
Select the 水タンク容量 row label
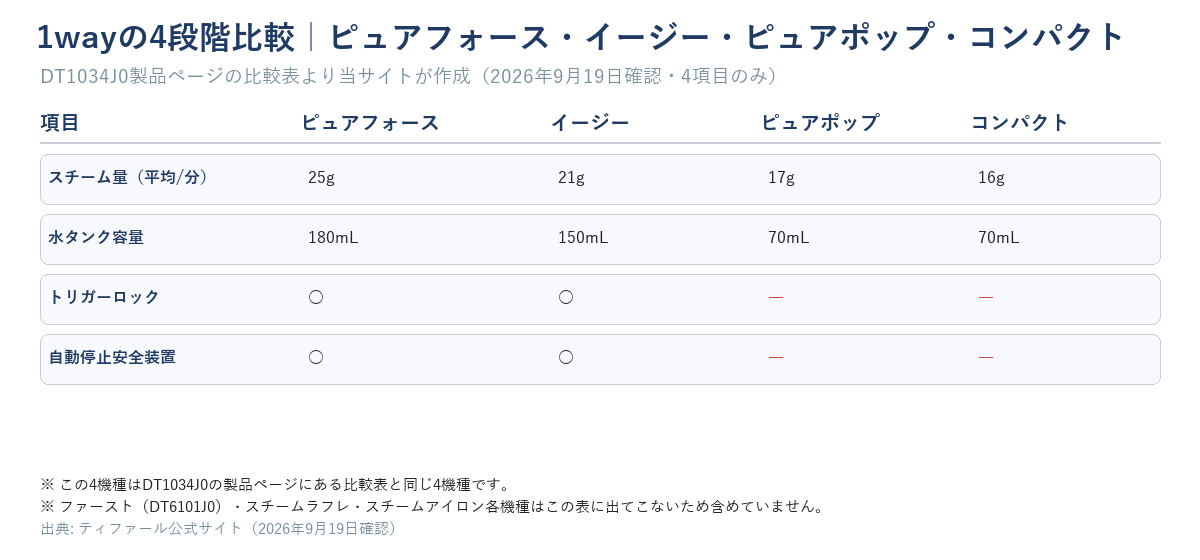point(96,237)
